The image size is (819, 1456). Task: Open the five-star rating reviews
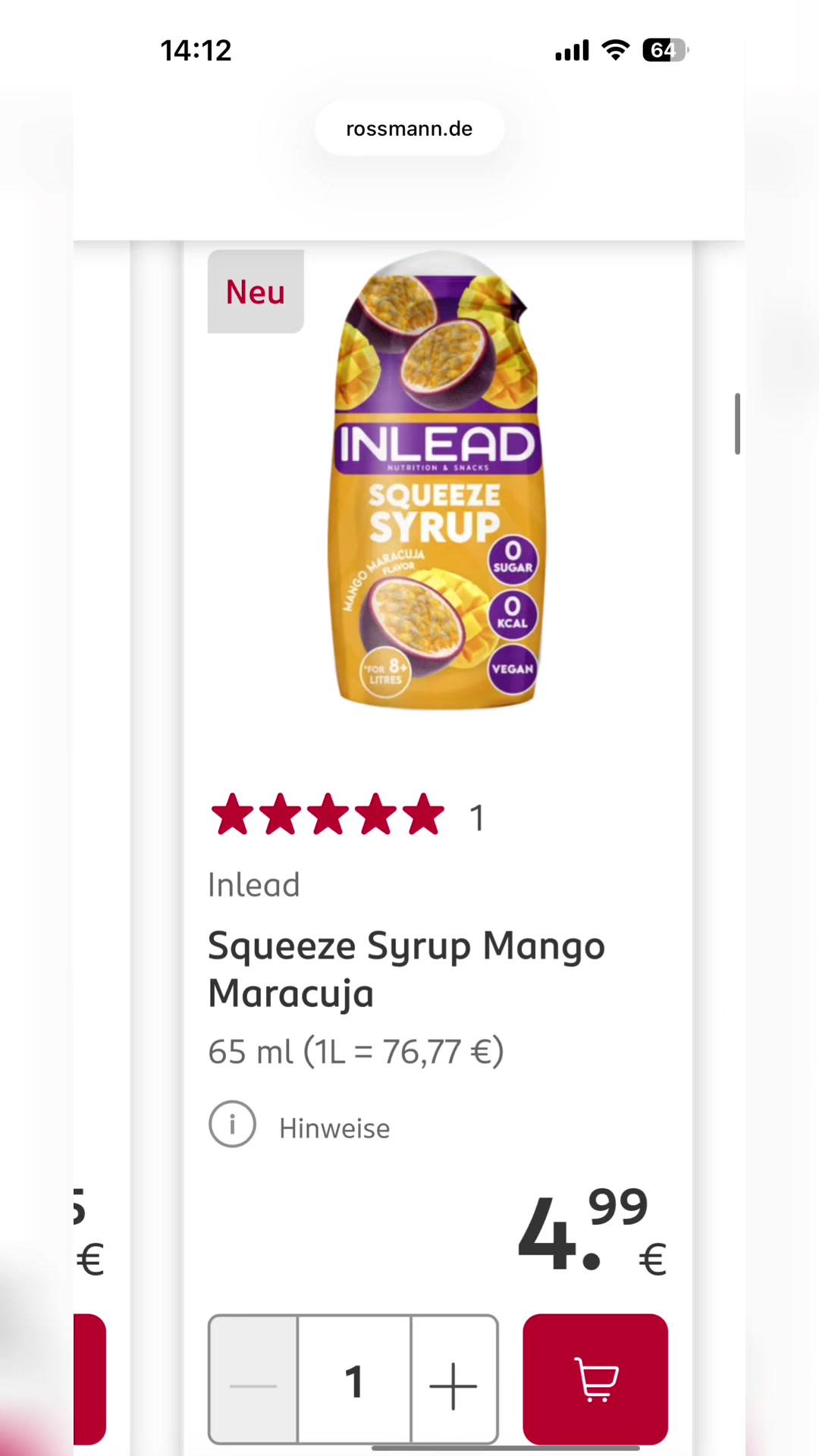point(328,815)
